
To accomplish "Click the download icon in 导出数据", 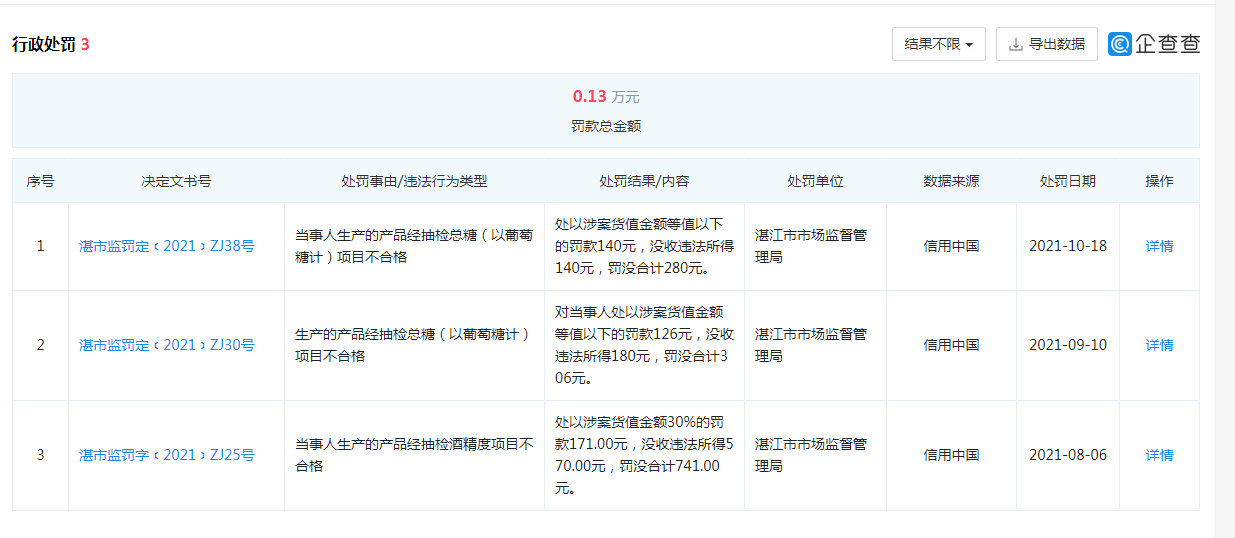I will (x=1016, y=44).
